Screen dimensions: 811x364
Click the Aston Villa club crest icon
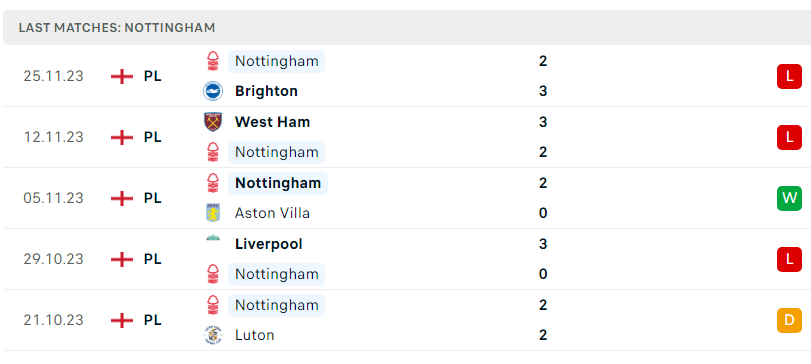point(213,213)
